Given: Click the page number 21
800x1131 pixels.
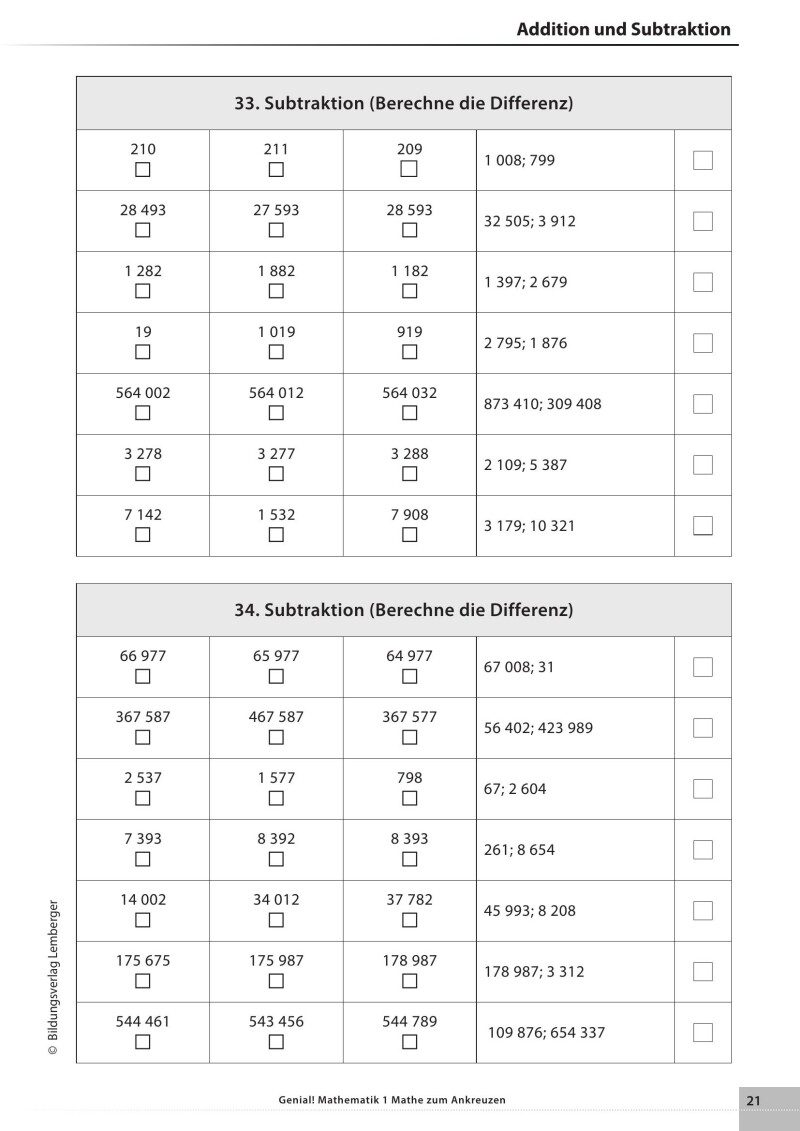Looking at the screenshot, I should click(x=754, y=1101).
